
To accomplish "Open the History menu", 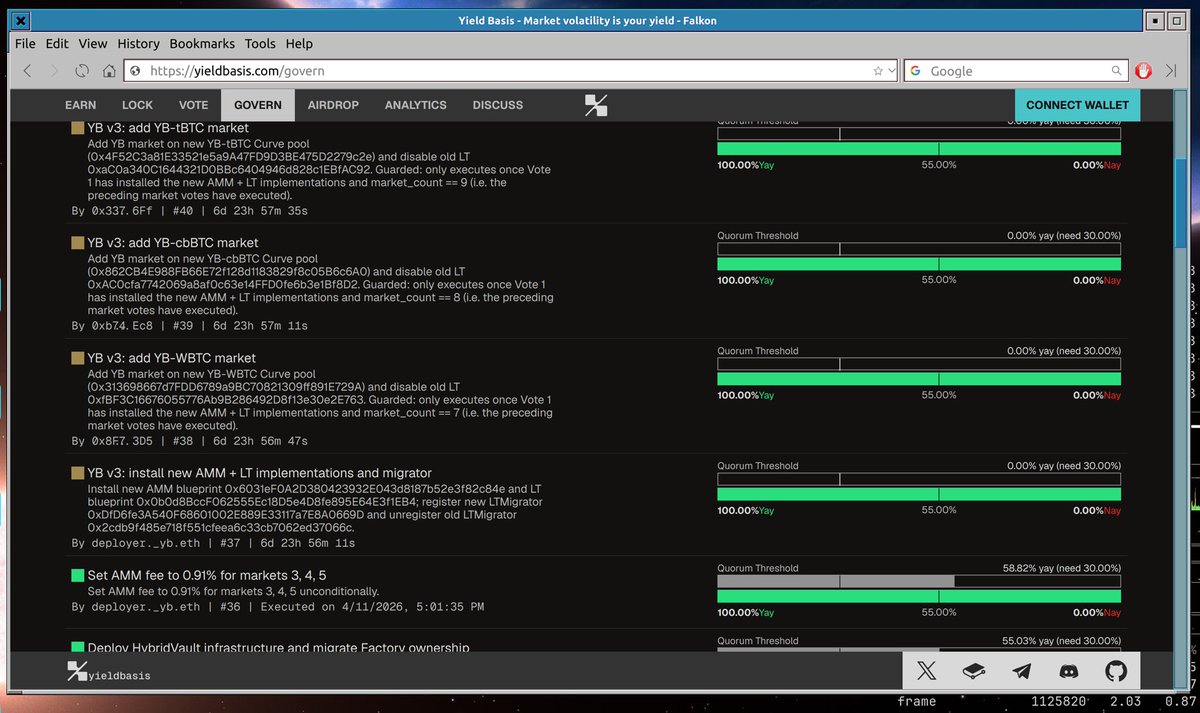I will pyautogui.click(x=138, y=44).
